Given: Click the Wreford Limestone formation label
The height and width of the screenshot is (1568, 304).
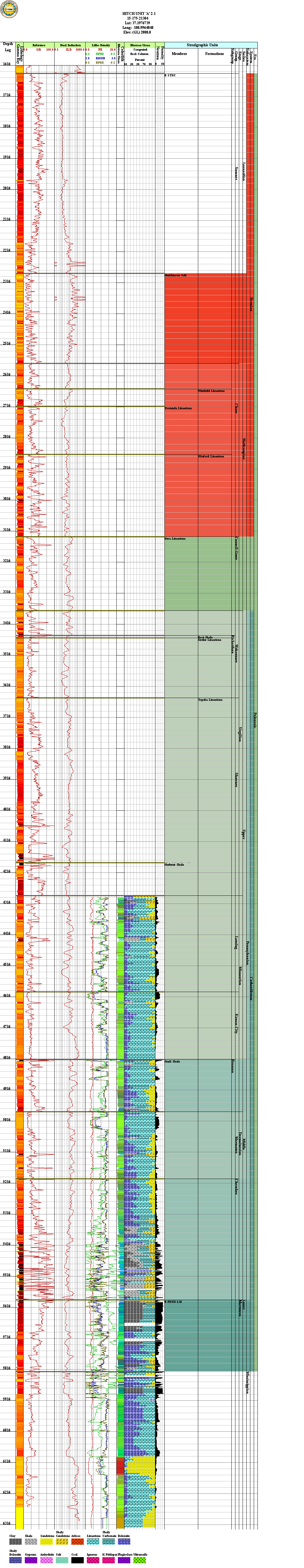Looking at the screenshot, I should 210,456.
